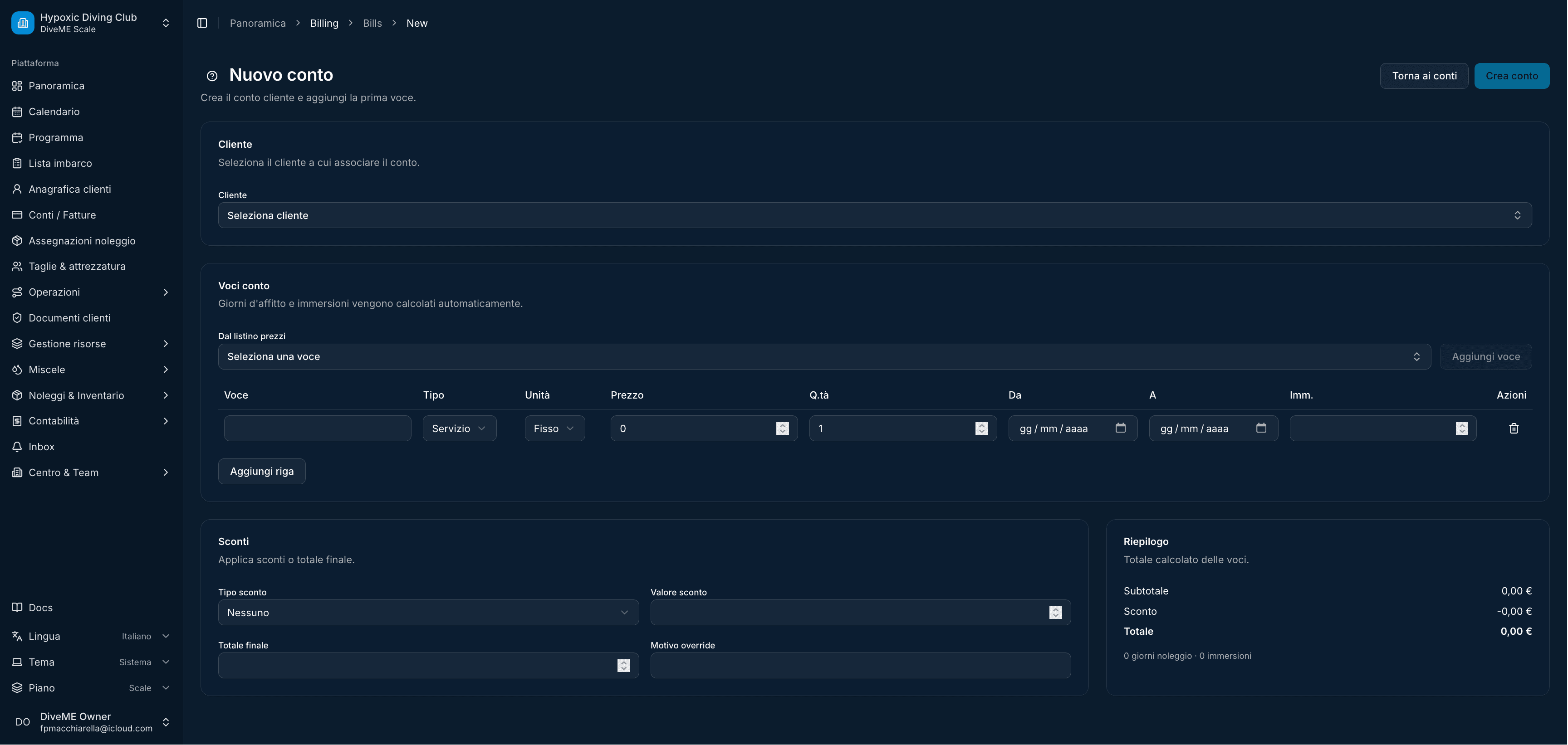Open the Unità Fisso dropdown
This screenshot has height=745, width=1568.
[554, 428]
